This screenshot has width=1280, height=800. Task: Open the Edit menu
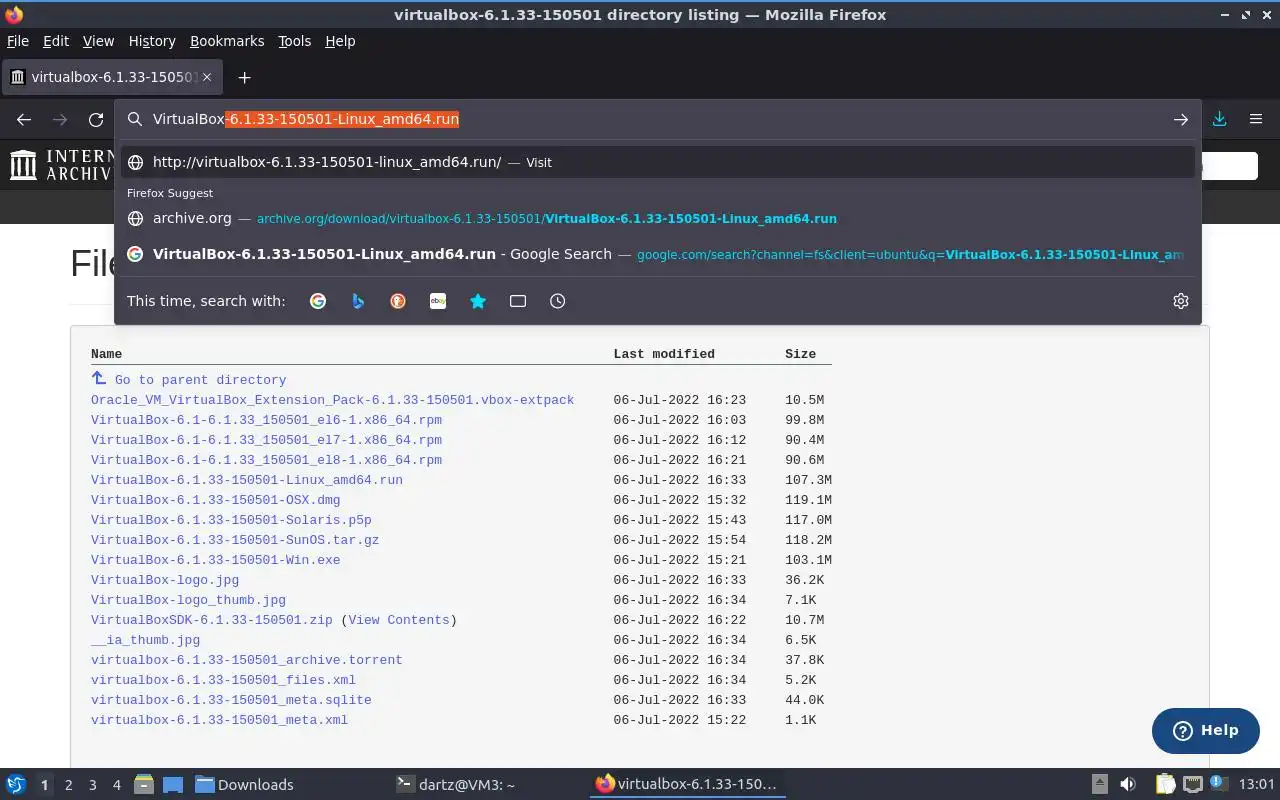pyautogui.click(x=56, y=41)
